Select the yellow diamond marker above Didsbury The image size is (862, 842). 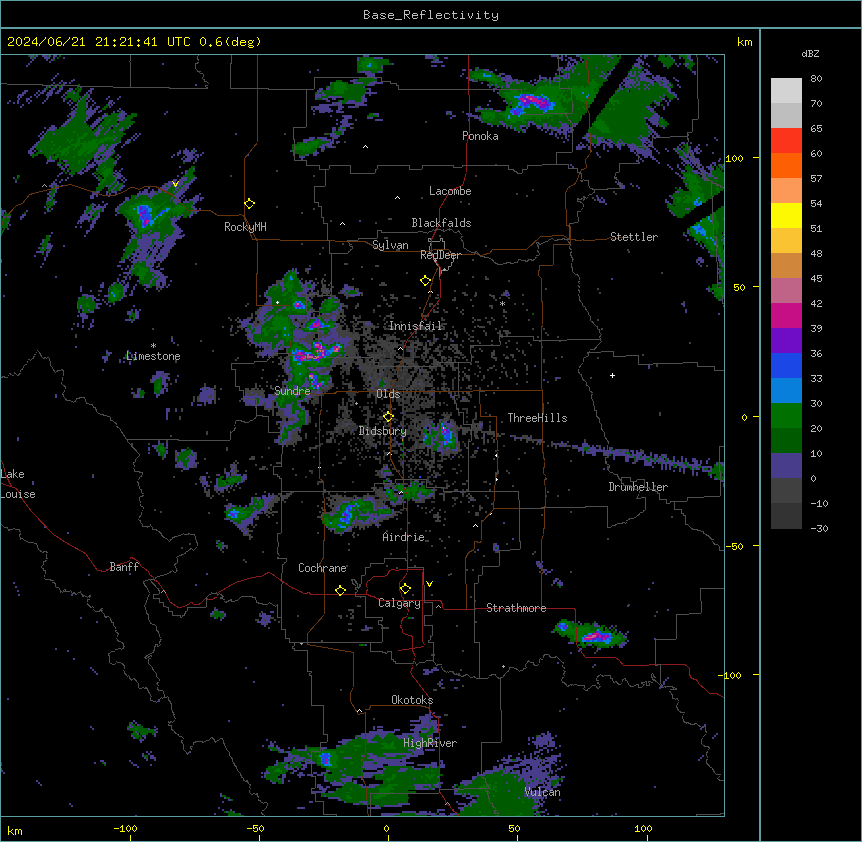click(x=389, y=416)
